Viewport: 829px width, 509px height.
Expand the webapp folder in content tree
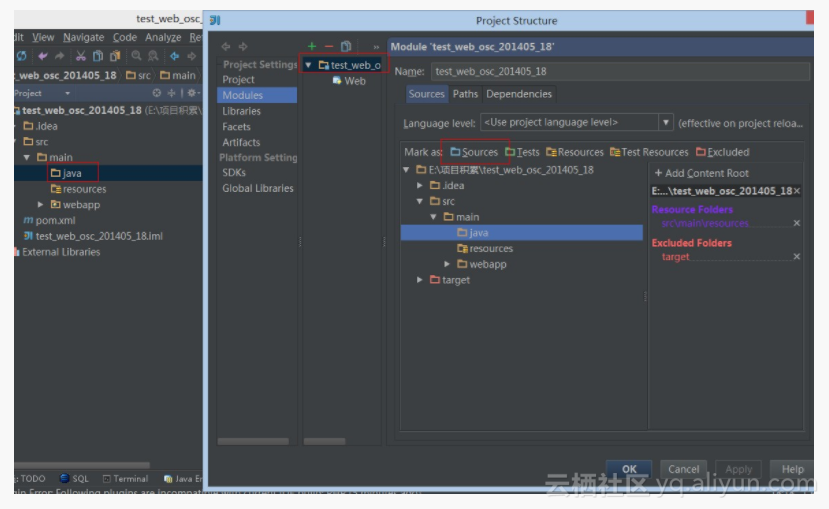coord(447,264)
